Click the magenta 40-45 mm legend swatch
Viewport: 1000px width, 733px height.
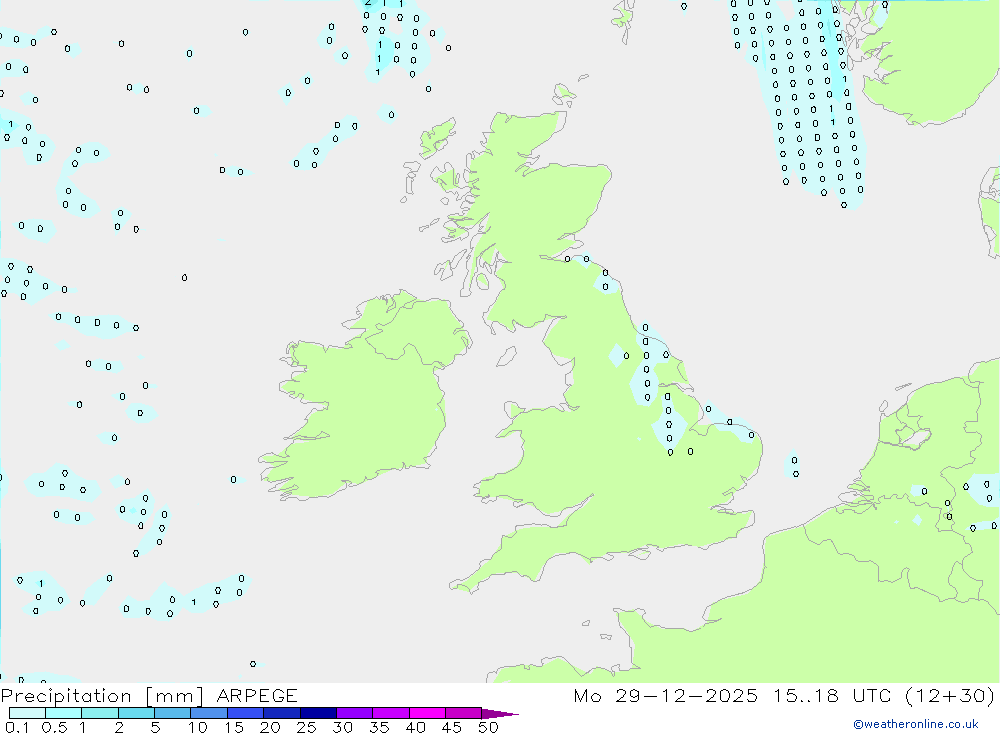427,713
